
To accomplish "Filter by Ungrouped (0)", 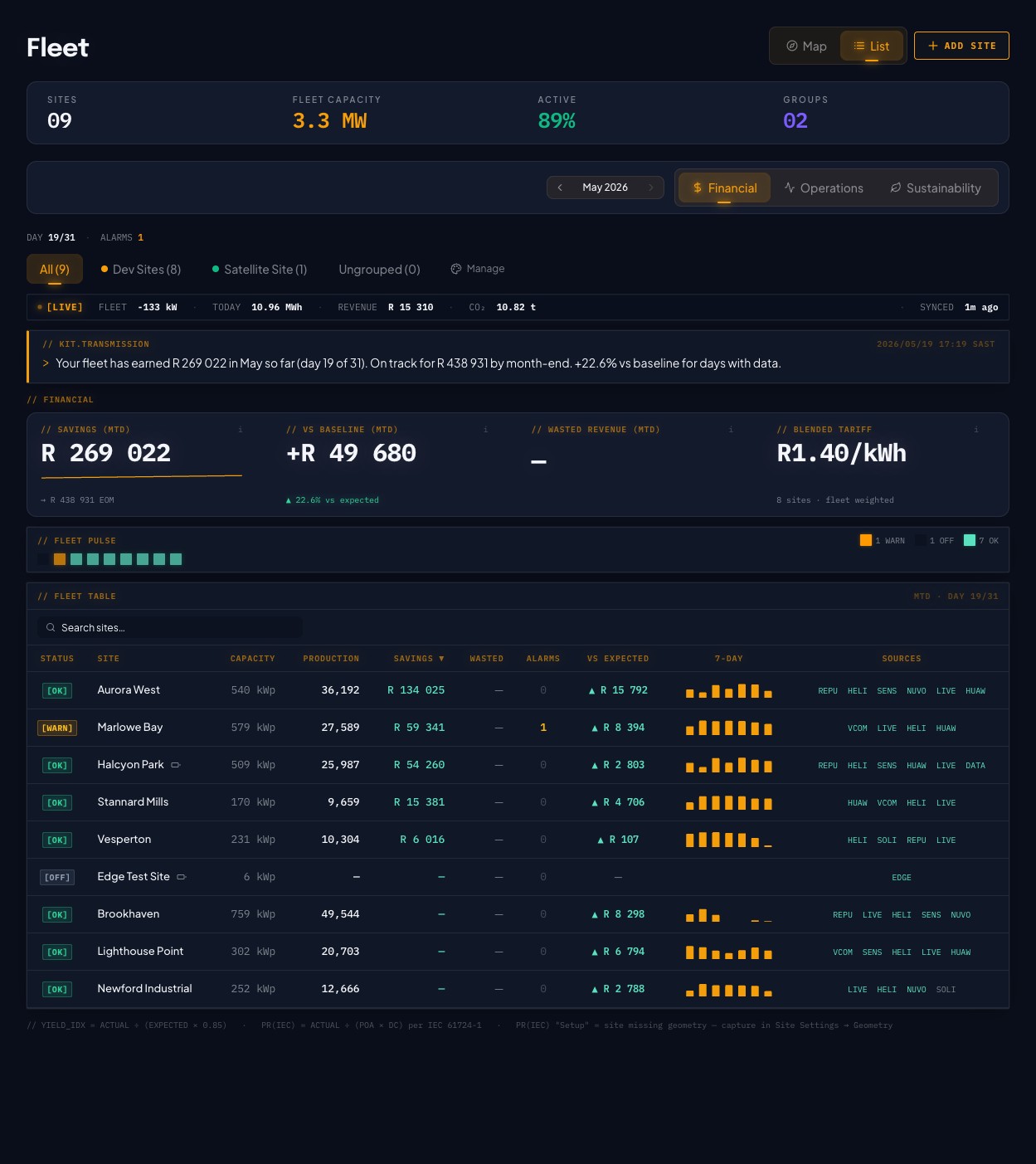I will point(379,270).
